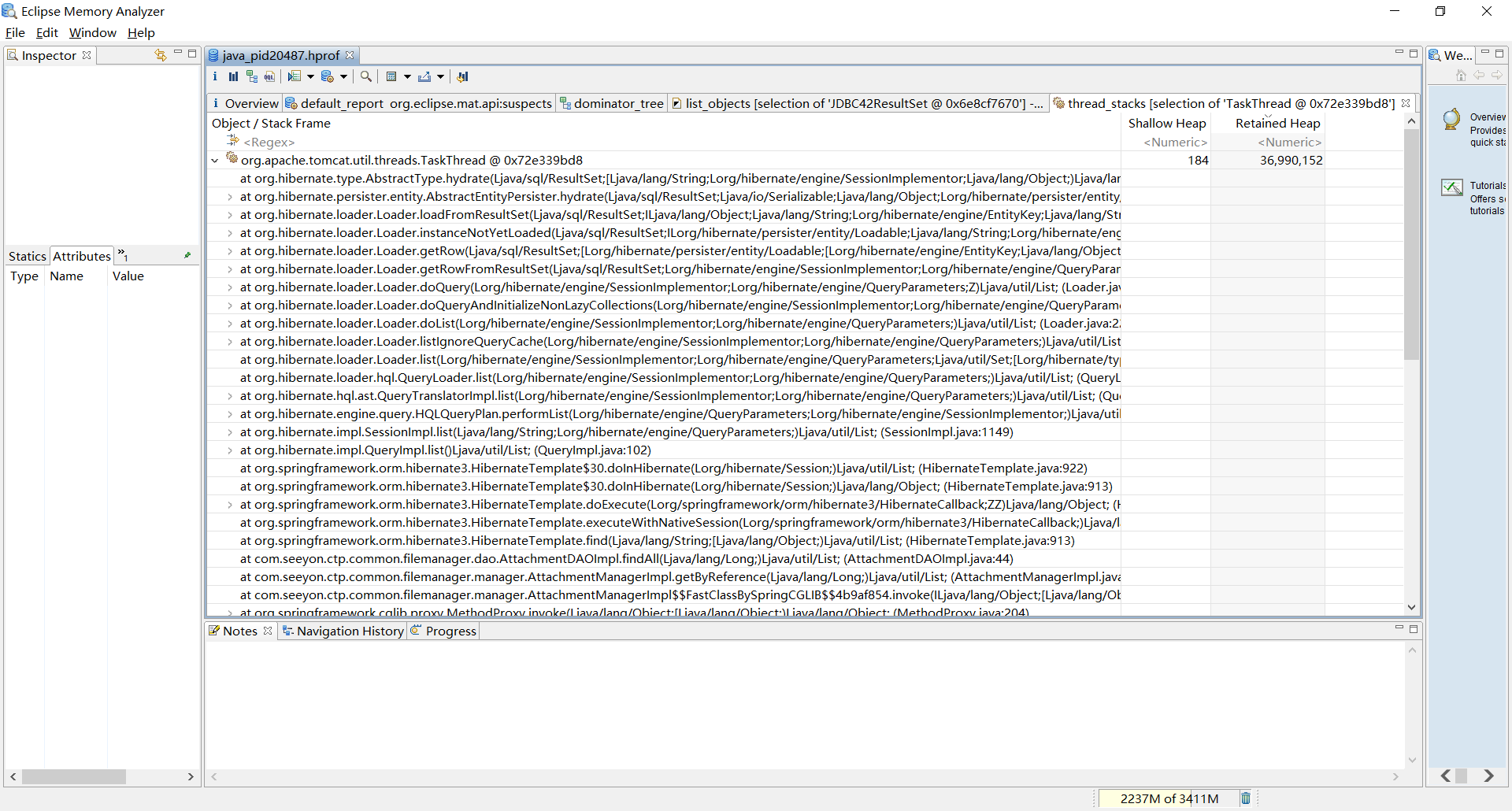The width and height of the screenshot is (1512, 811).
Task: Open the OQL query editor icon
Action: click(x=270, y=76)
